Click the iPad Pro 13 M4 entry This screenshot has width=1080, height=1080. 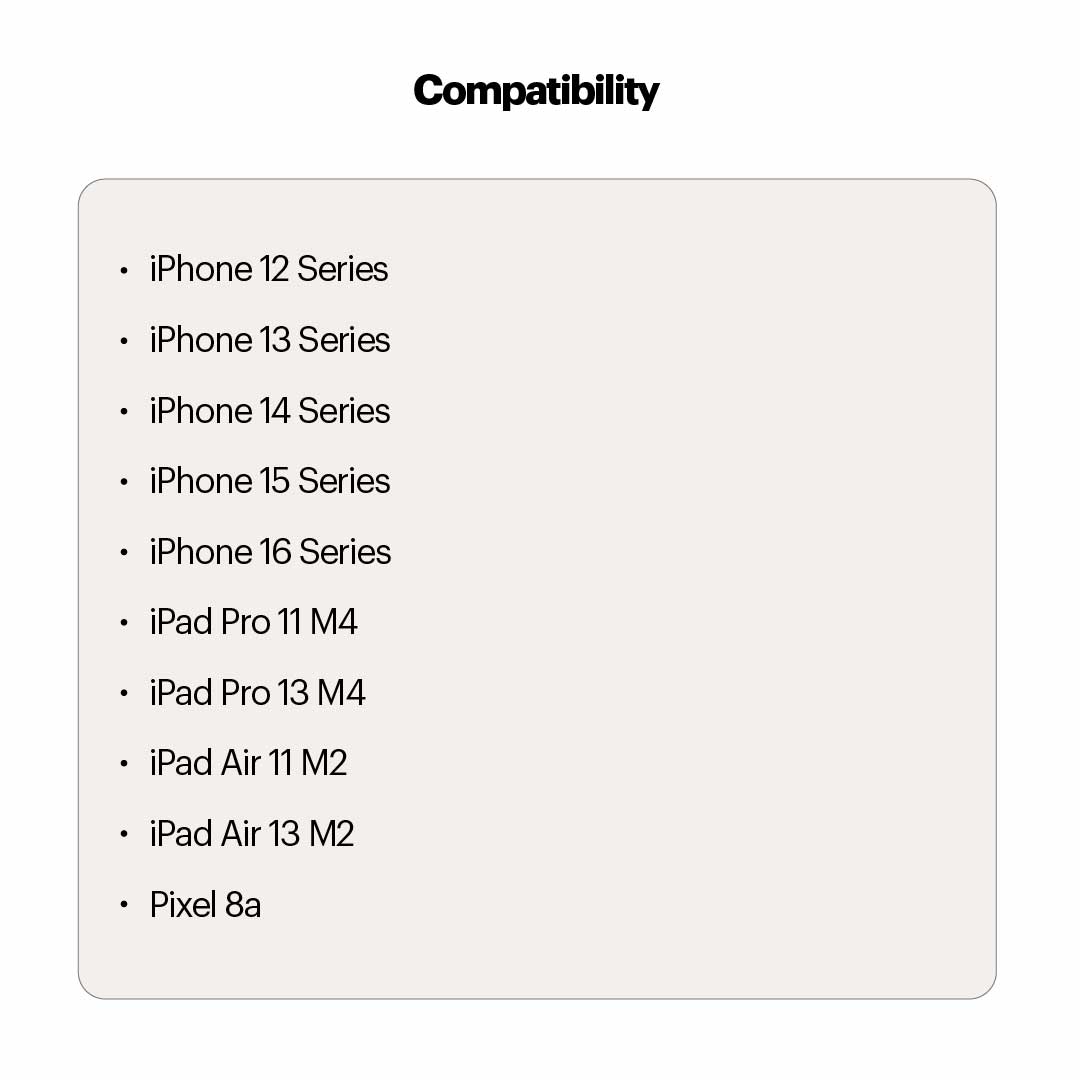(257, 693)
